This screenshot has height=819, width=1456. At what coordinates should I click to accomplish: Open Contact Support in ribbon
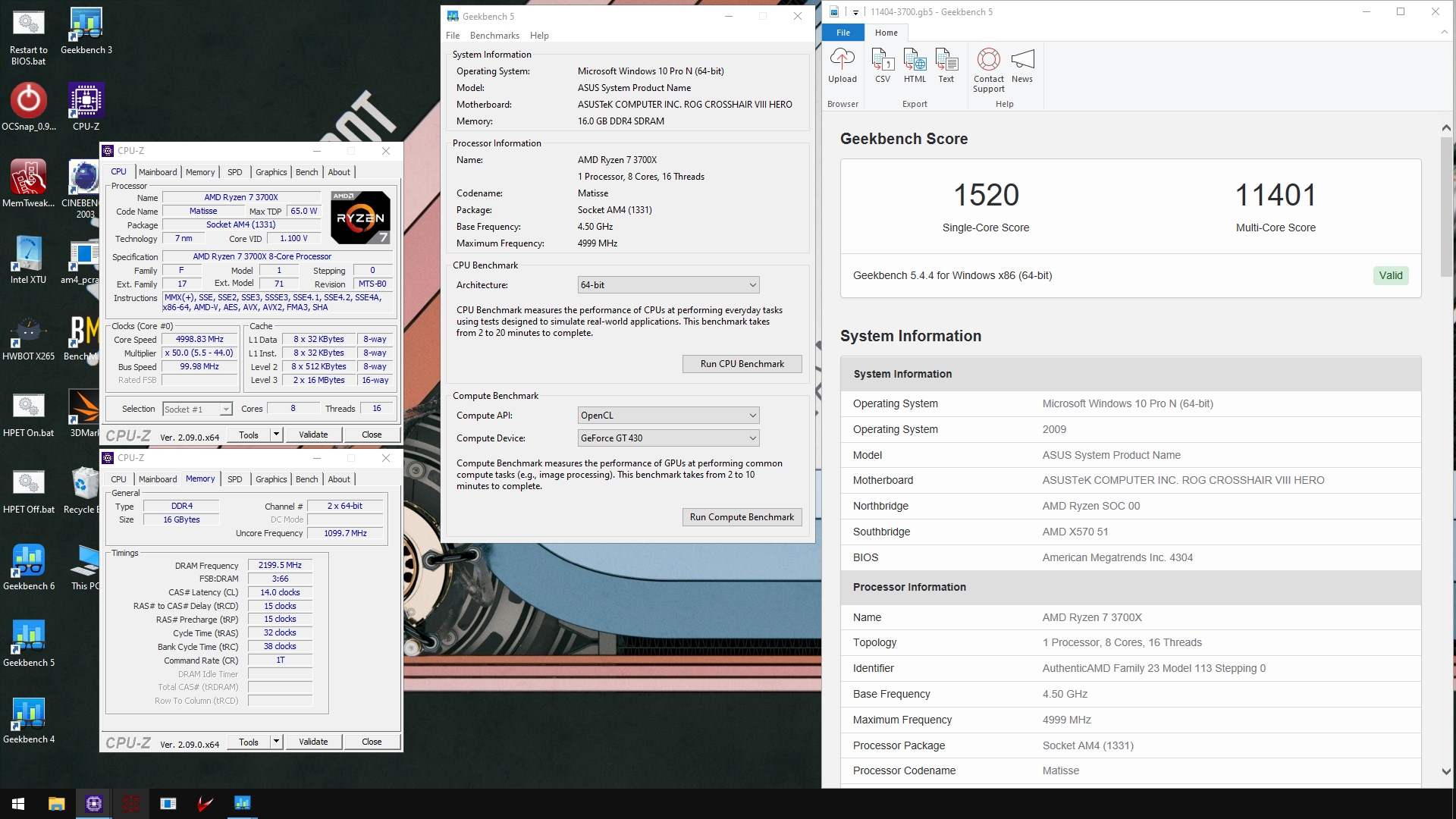(x=988, y=70)
